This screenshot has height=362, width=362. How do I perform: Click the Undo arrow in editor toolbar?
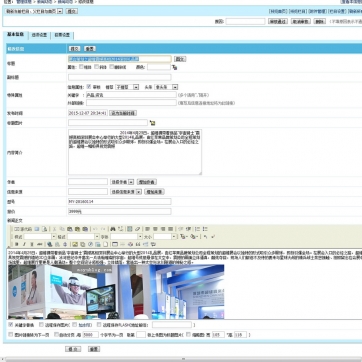pyautogui.click(x=95, y=229)
